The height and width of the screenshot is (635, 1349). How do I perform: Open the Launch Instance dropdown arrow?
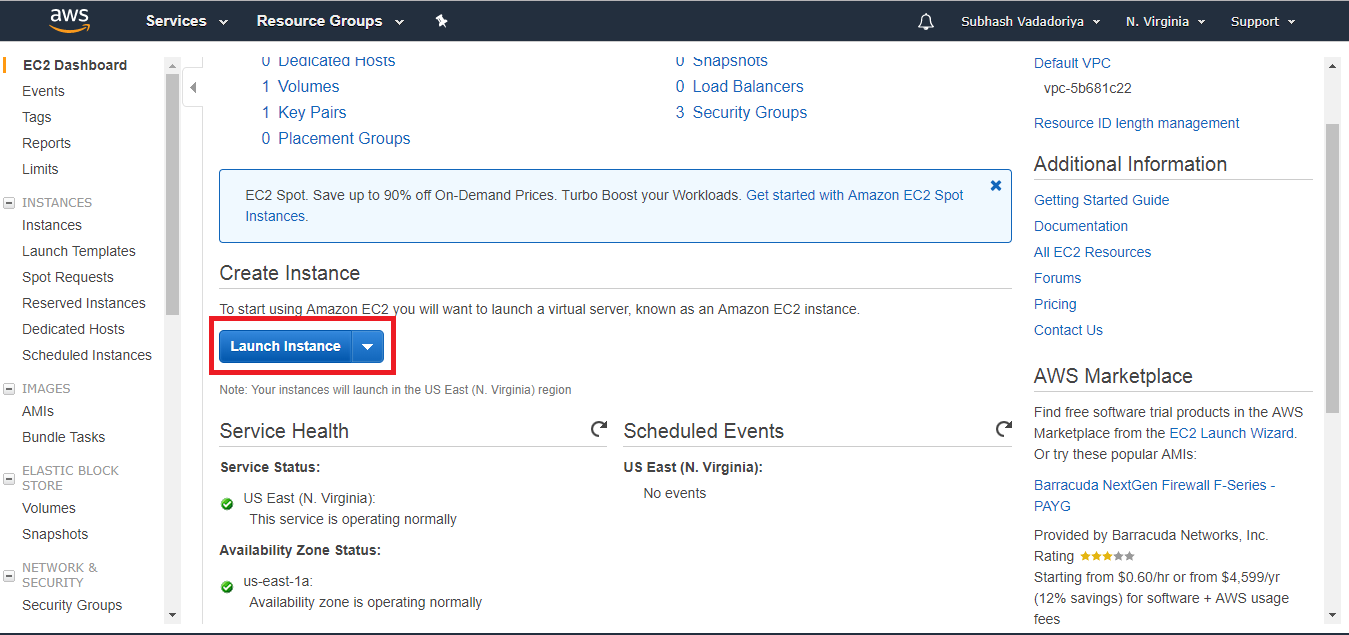368,347
